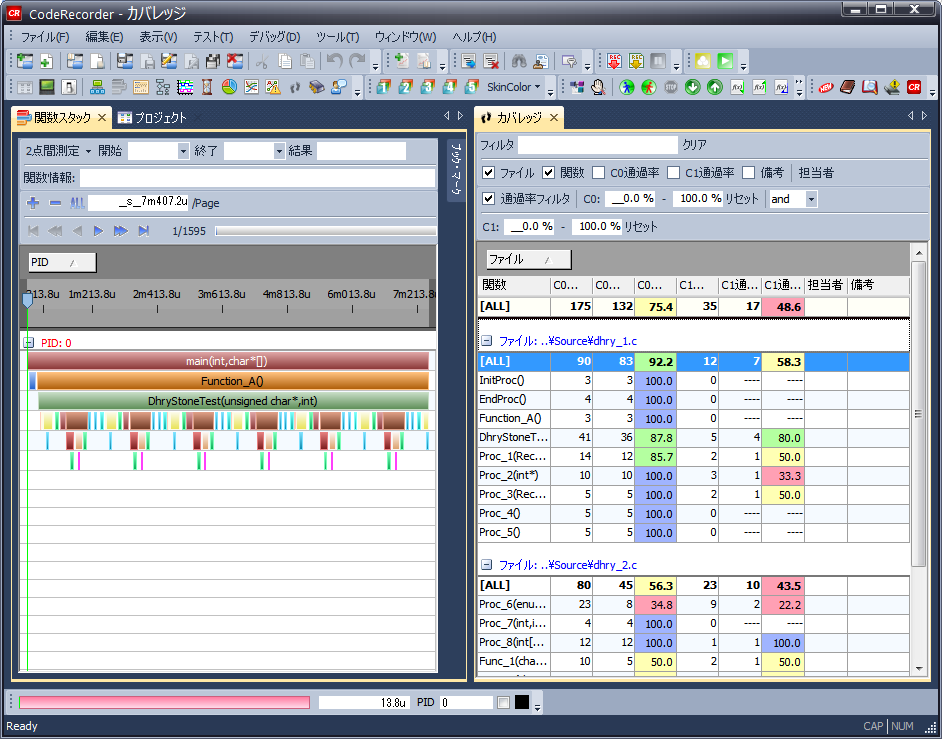This screenshot has width=942, height=739.
Task: Enable the 備考 checkbox
Action: [749, 173]
